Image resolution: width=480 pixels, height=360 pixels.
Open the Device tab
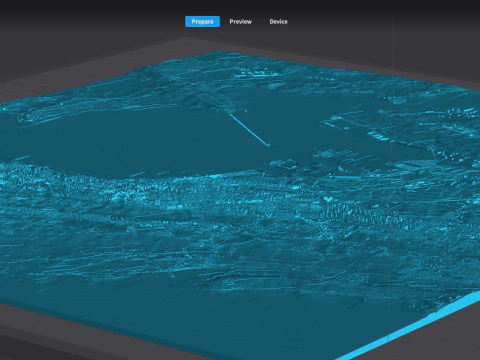[x=278, y=22]
